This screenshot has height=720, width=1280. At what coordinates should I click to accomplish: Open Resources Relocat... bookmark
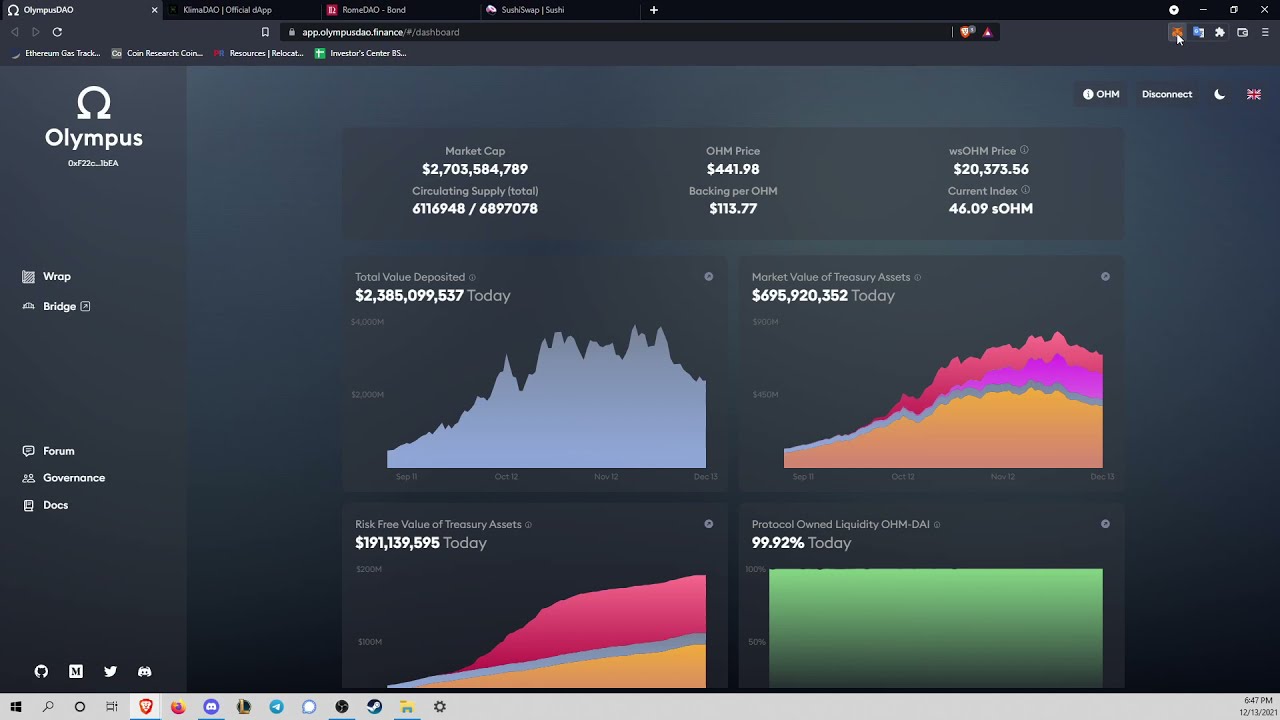[x=259, y=53]
